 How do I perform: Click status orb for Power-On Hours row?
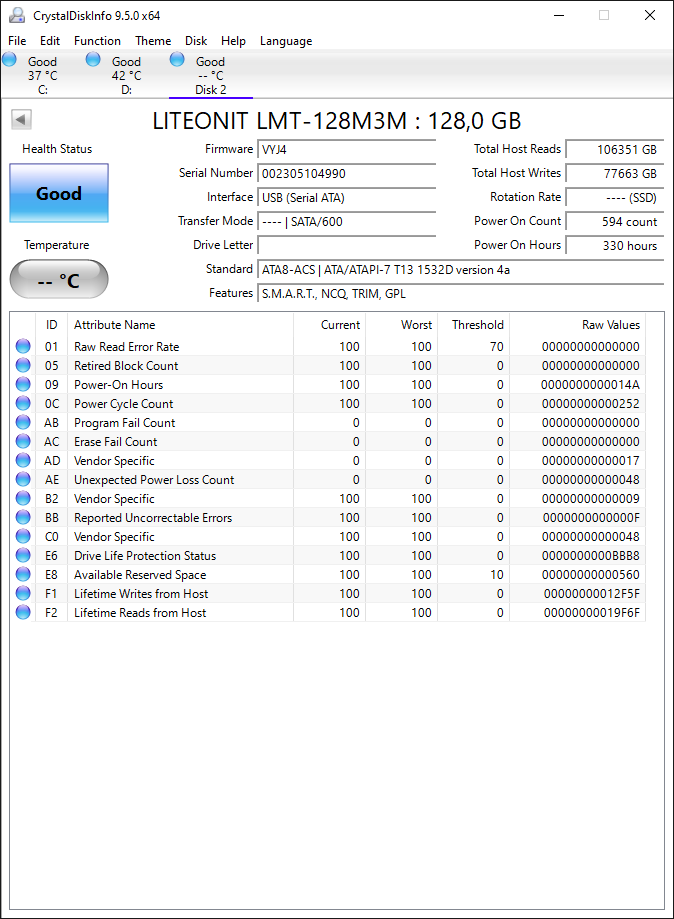(23, 384)
